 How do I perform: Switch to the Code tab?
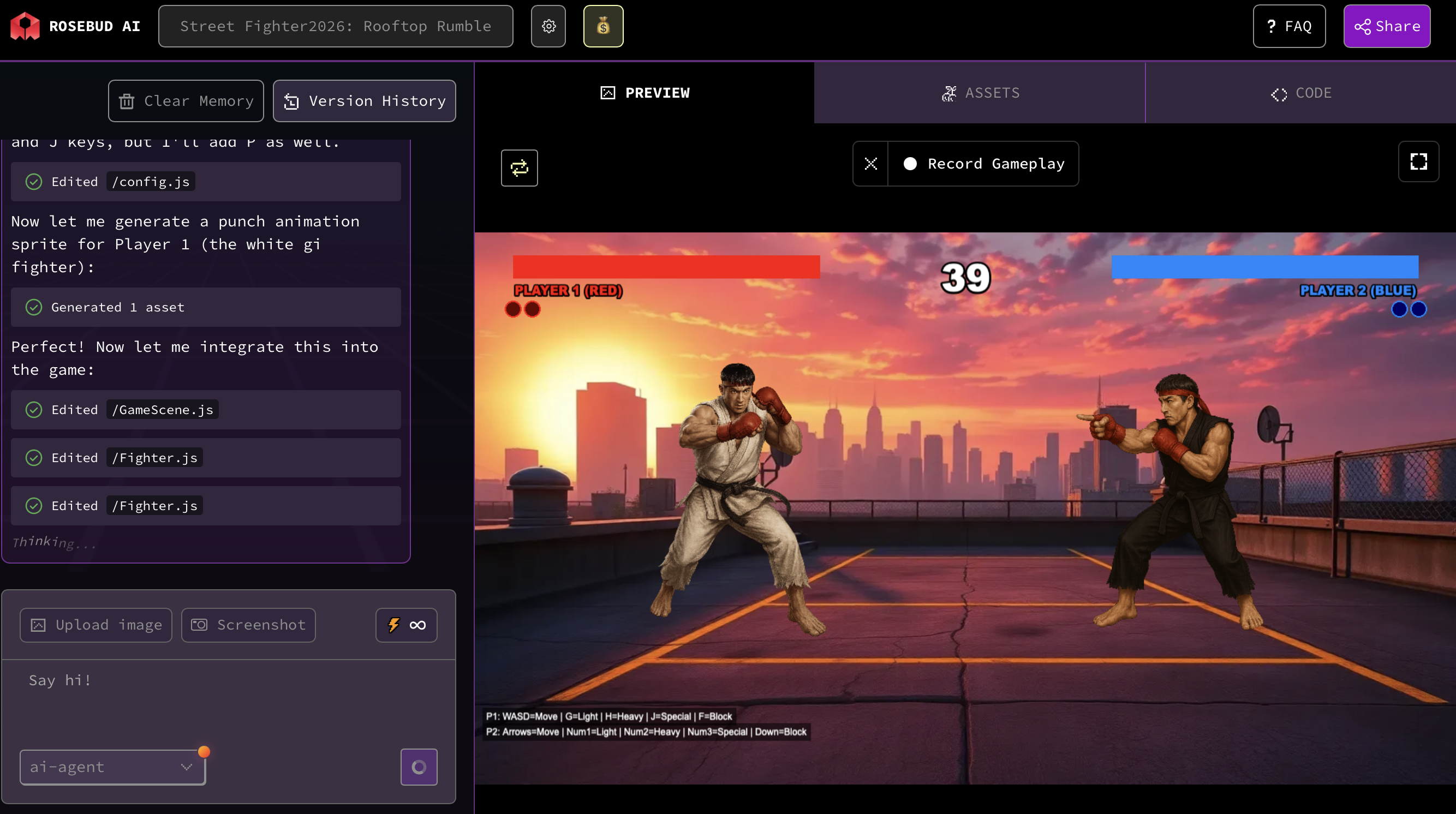pos(1300,93)
